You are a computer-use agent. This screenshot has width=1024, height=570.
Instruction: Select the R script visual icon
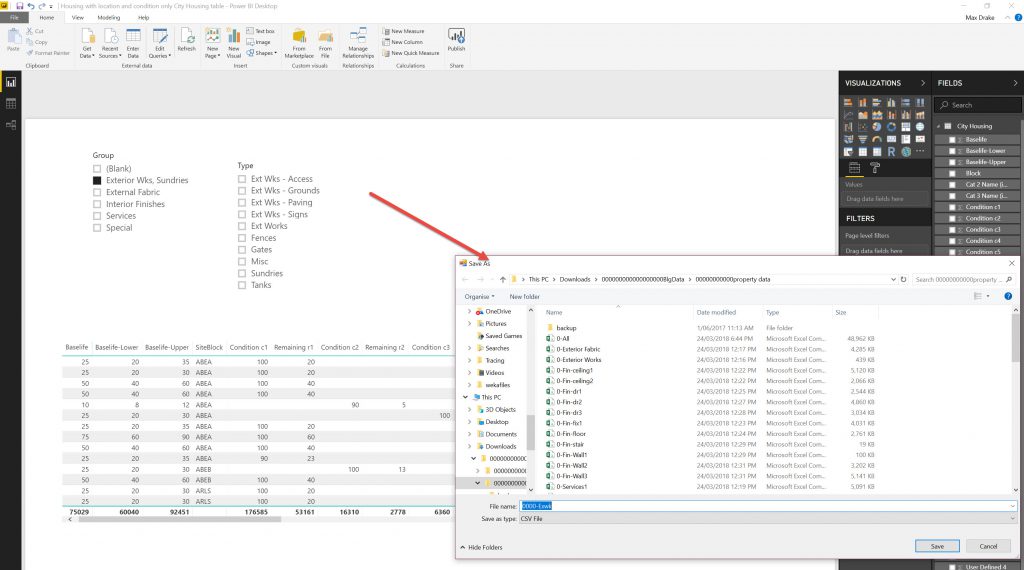click(890, 151)
